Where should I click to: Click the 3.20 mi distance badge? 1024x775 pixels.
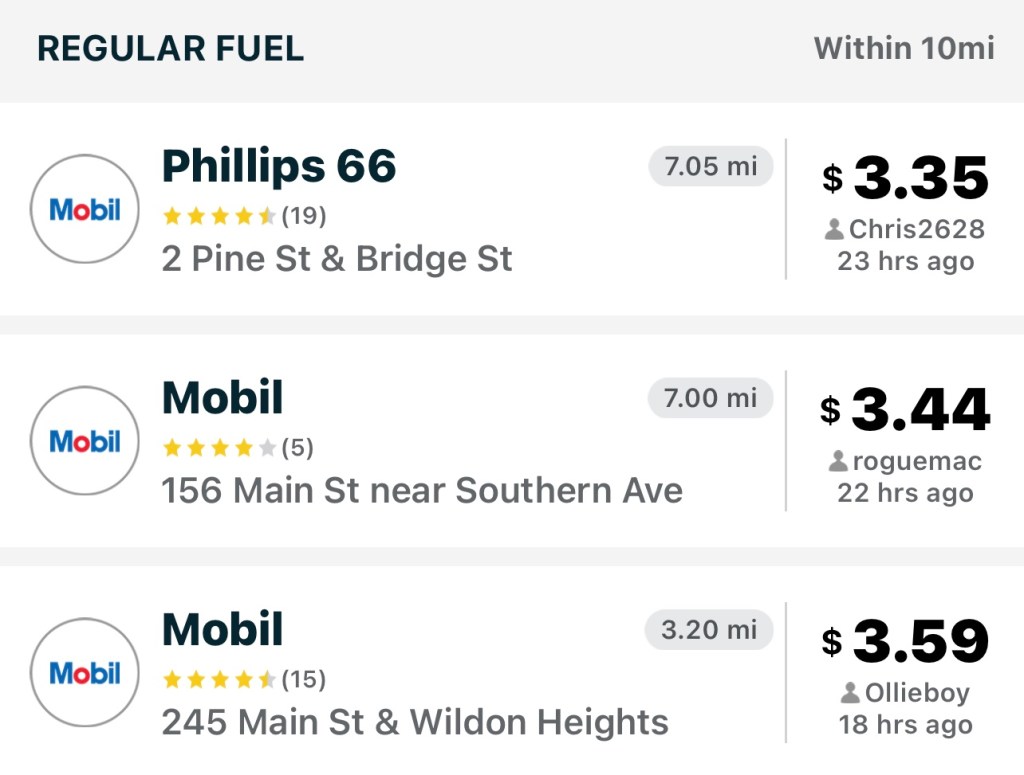(x=709, y=630)
